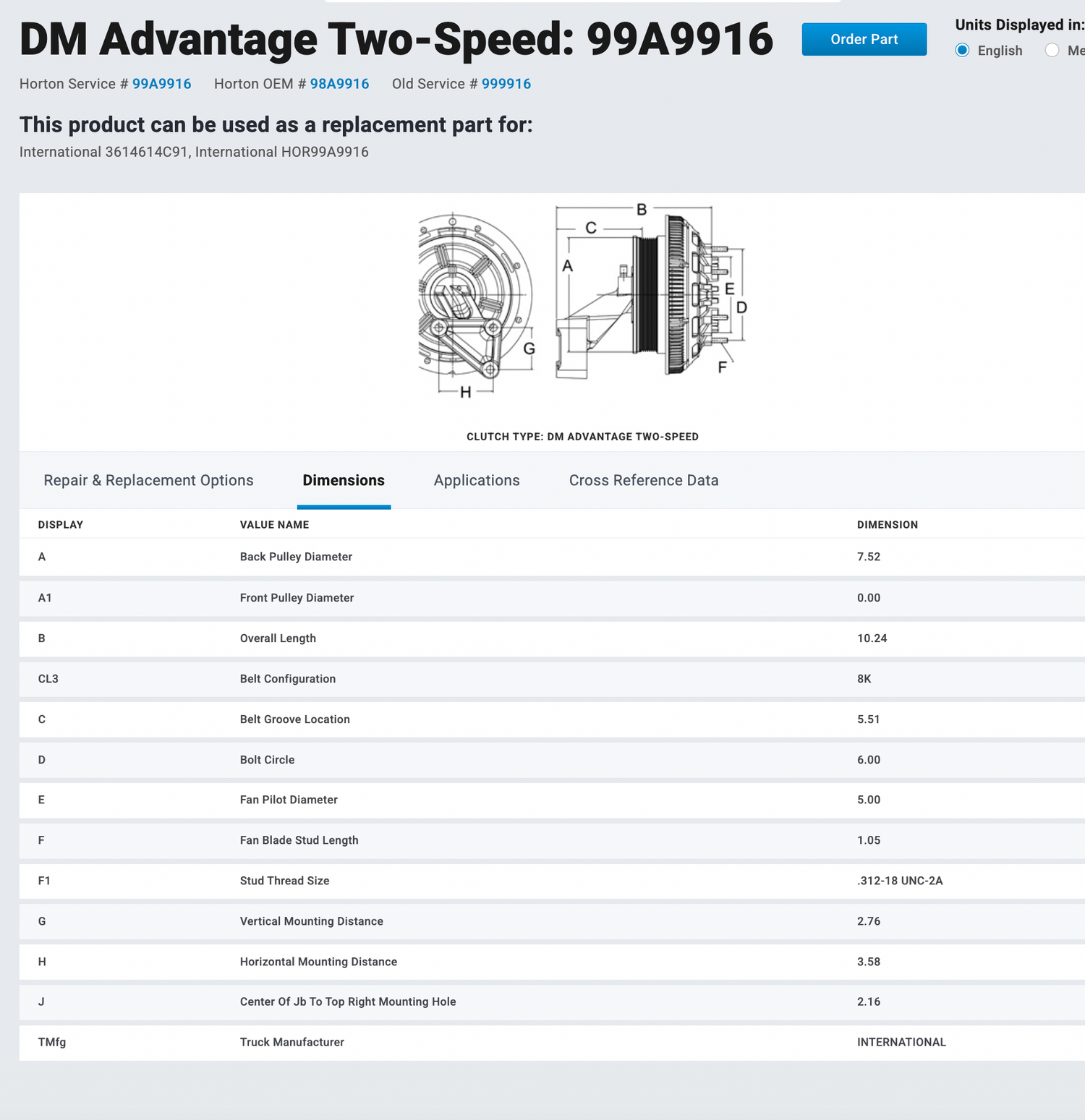Screen dimensions: 1085x1120
Task: Select the English units radio button
Action: tap(962, 51)
